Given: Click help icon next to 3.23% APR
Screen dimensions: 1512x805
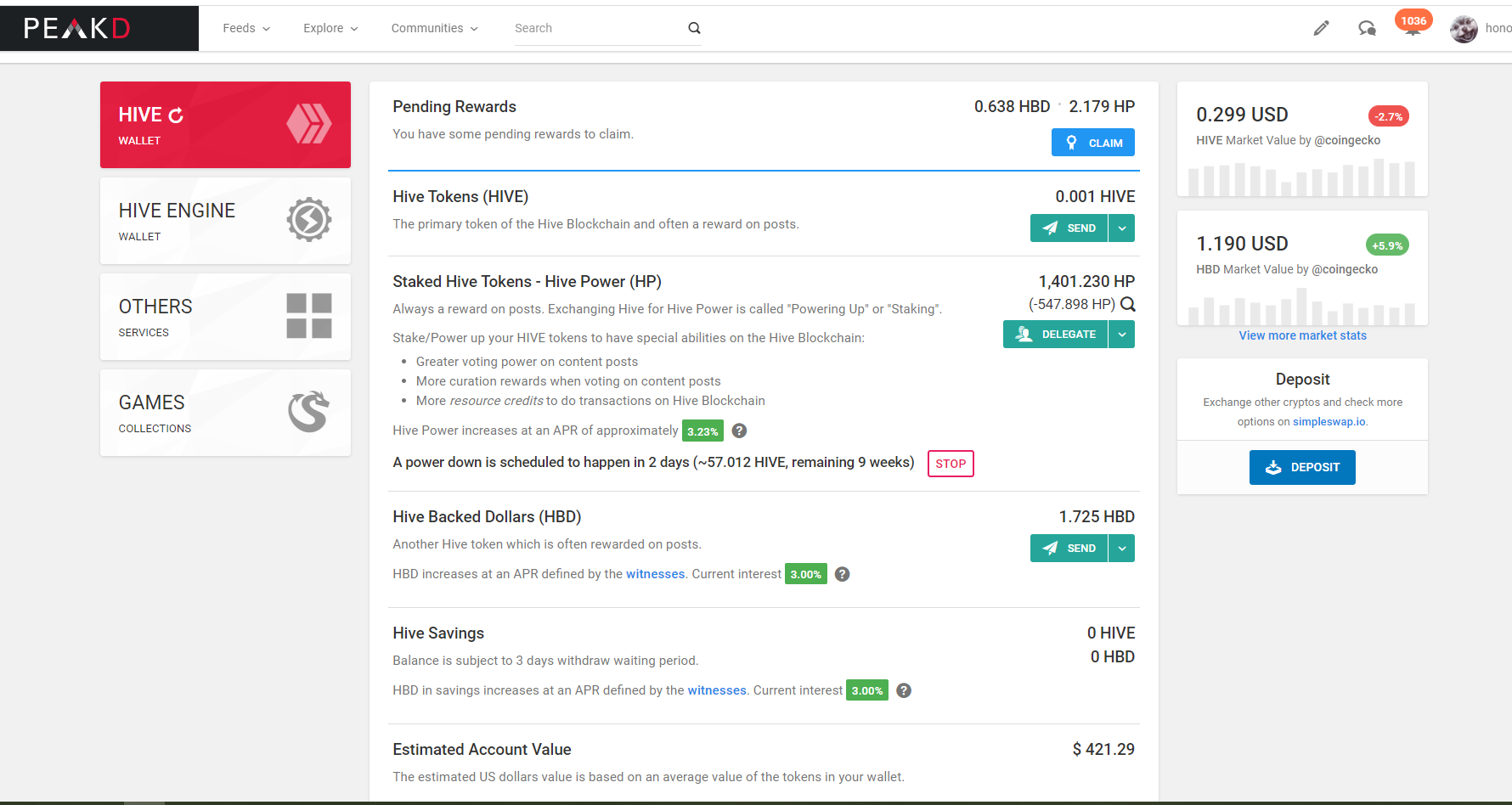Looking at the screenshot, I should pyautogui.click(x=739, y=431).
